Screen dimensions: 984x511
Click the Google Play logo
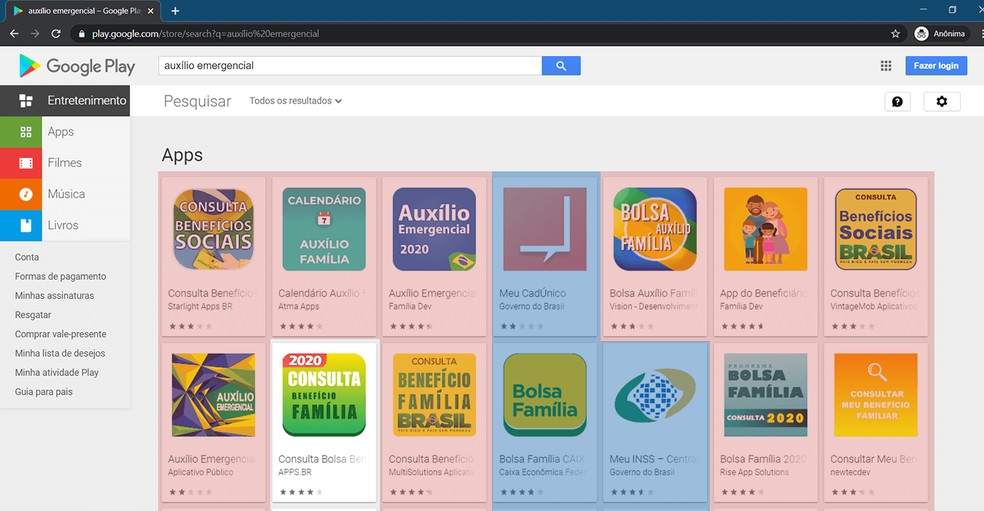coord(77,66)
